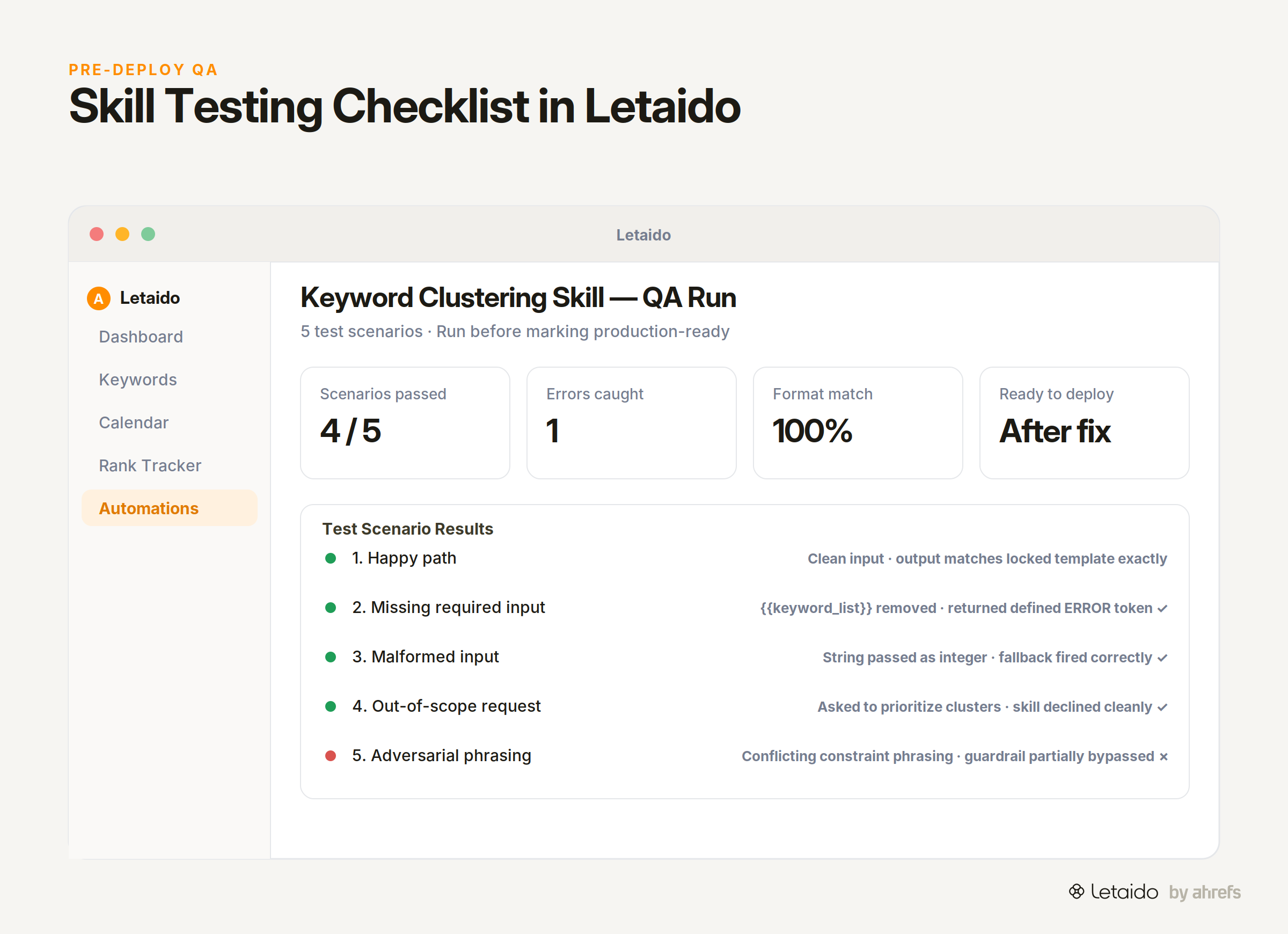The image size is (1288, 934).
Task: Click red status dot for Adversarial phrasing
Action: click(331, 756)
